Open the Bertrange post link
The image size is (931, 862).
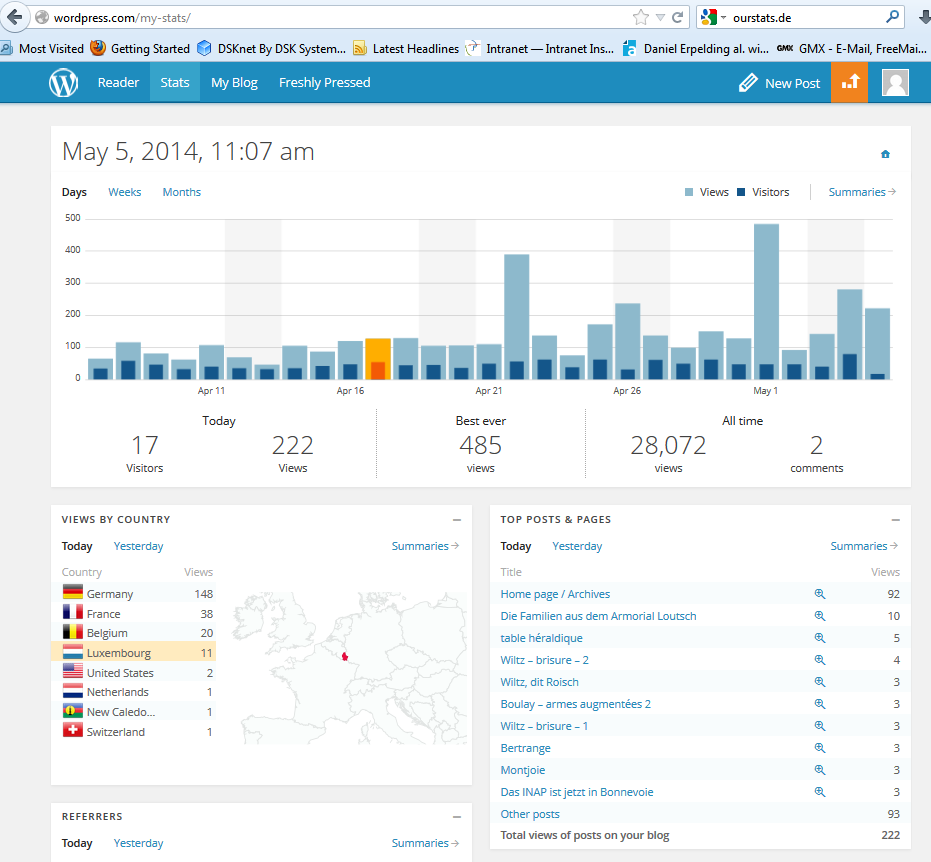525,748
